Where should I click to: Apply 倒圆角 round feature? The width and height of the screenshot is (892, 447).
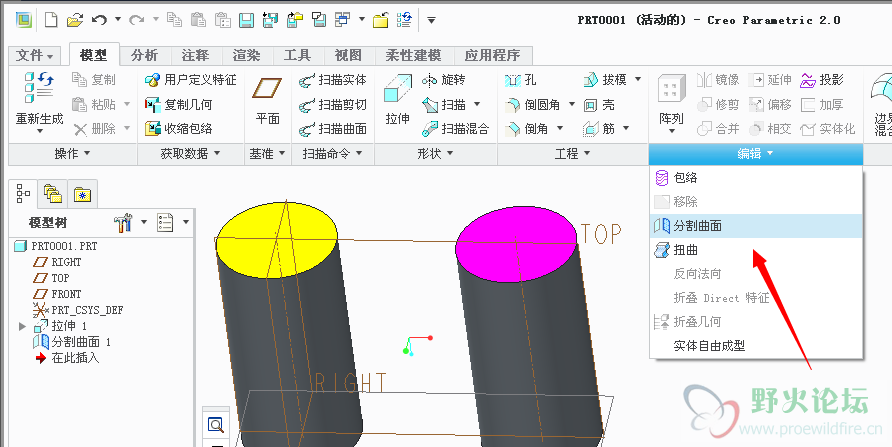click(532, 105)
